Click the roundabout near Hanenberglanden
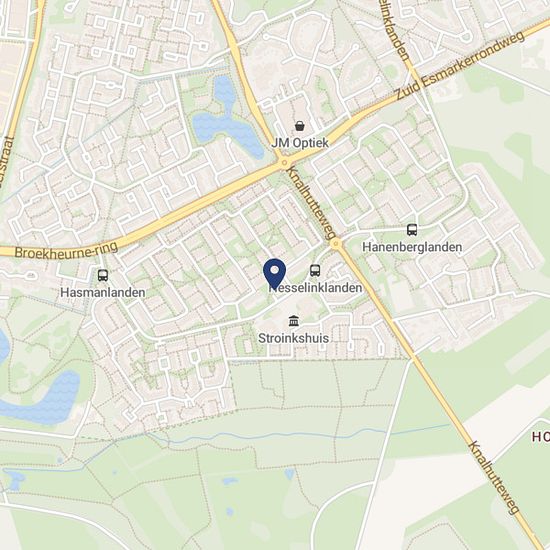Screen dimensions: 550x550 (336, 243)
